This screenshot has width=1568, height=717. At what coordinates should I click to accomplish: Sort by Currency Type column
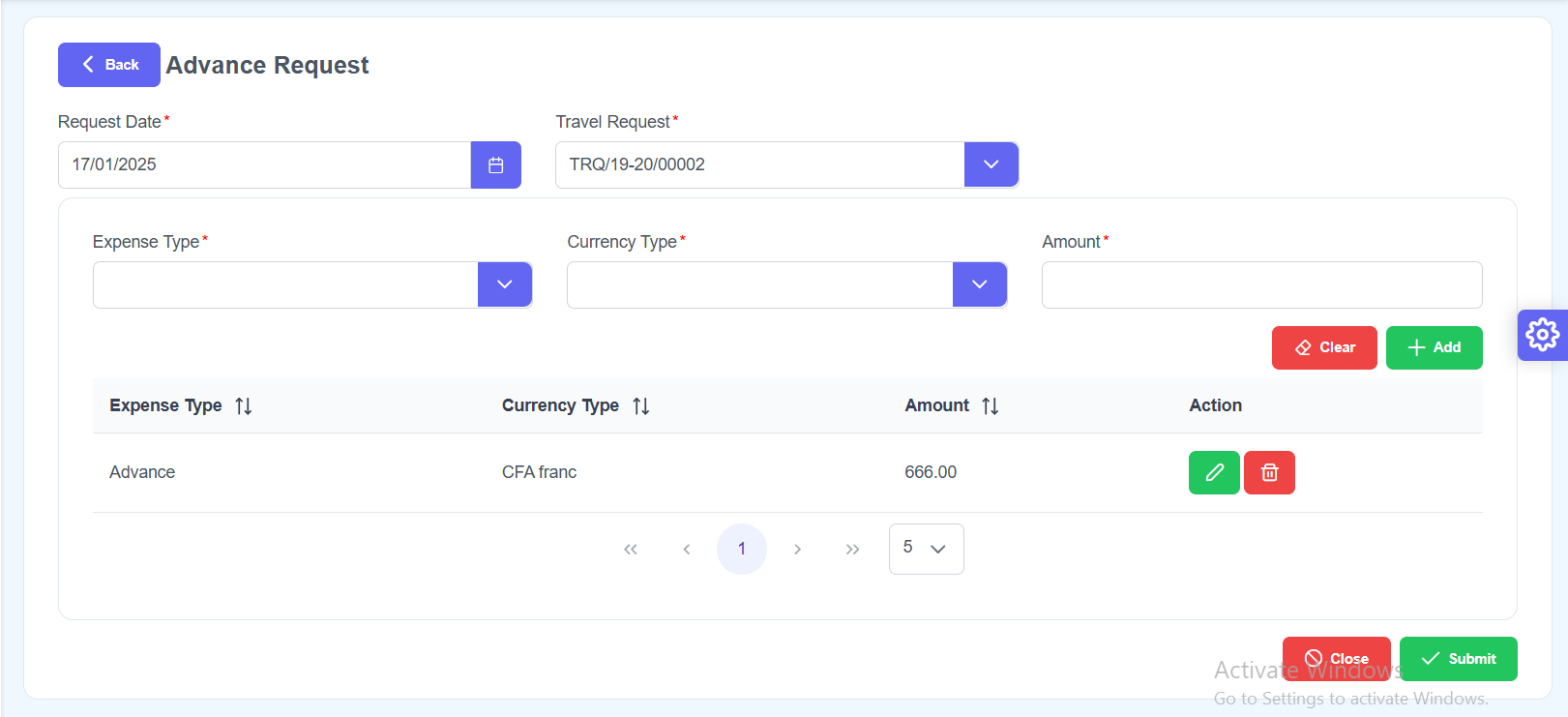[x=640, y=406]
